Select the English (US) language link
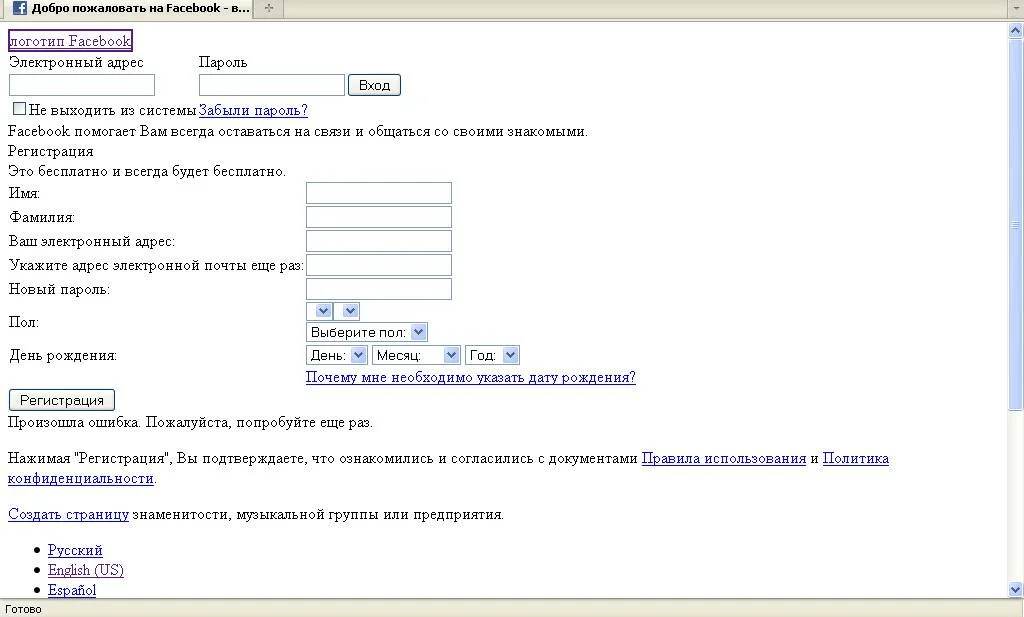Screen dimensions: 1024x617 point(86,570)
